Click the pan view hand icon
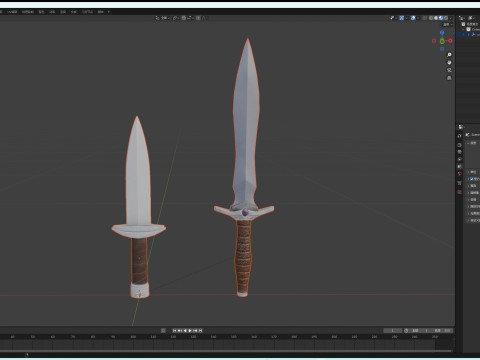 449,62
